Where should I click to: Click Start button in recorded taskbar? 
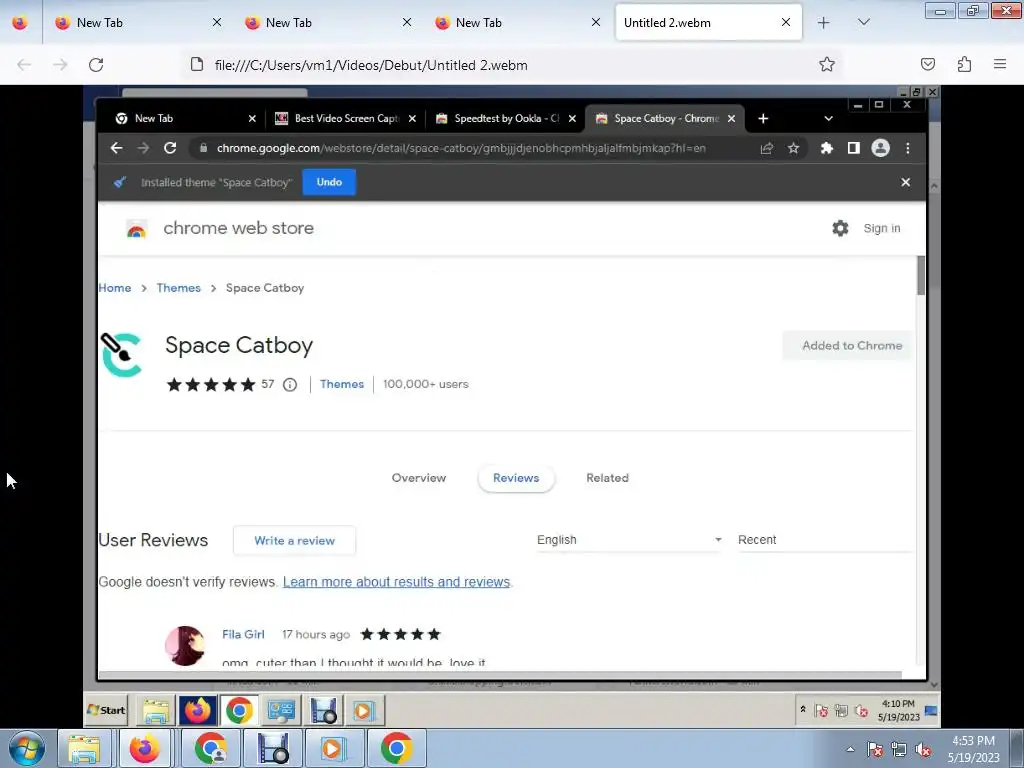coord(106,710)
